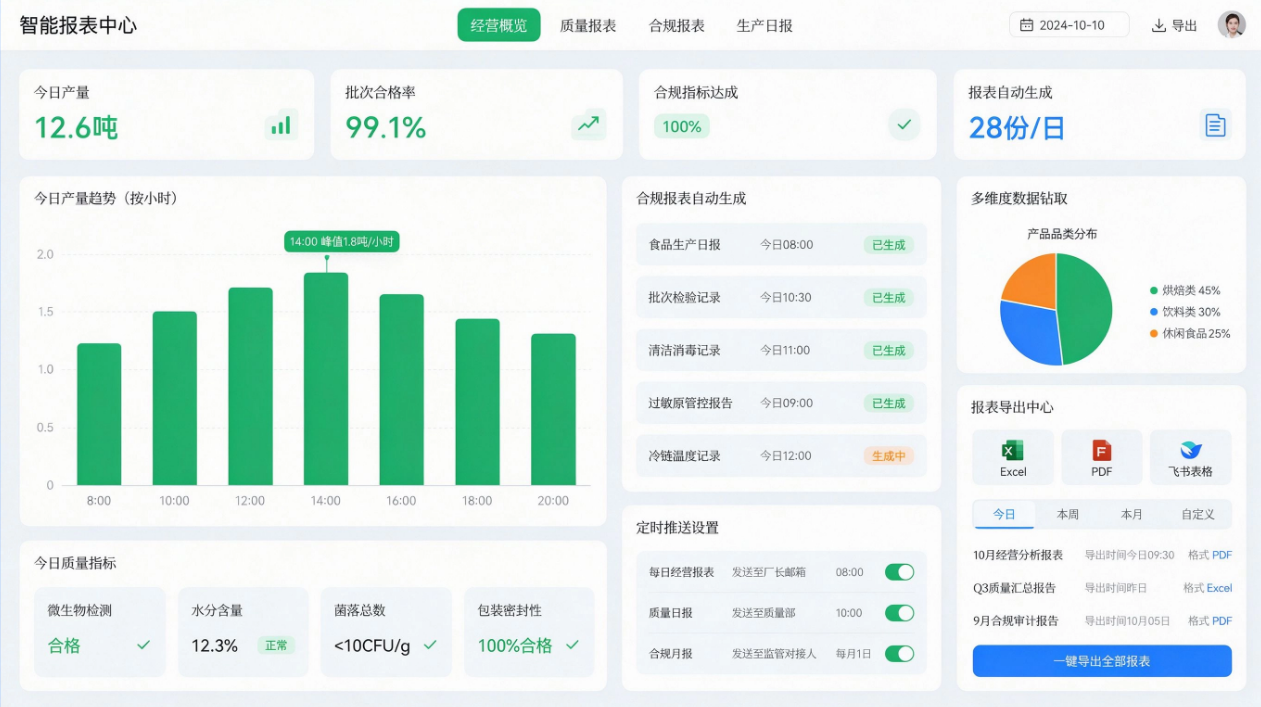Click the 28份/日 report count value
Viewport: 1261px width, 707px height.
(1017, 127)
